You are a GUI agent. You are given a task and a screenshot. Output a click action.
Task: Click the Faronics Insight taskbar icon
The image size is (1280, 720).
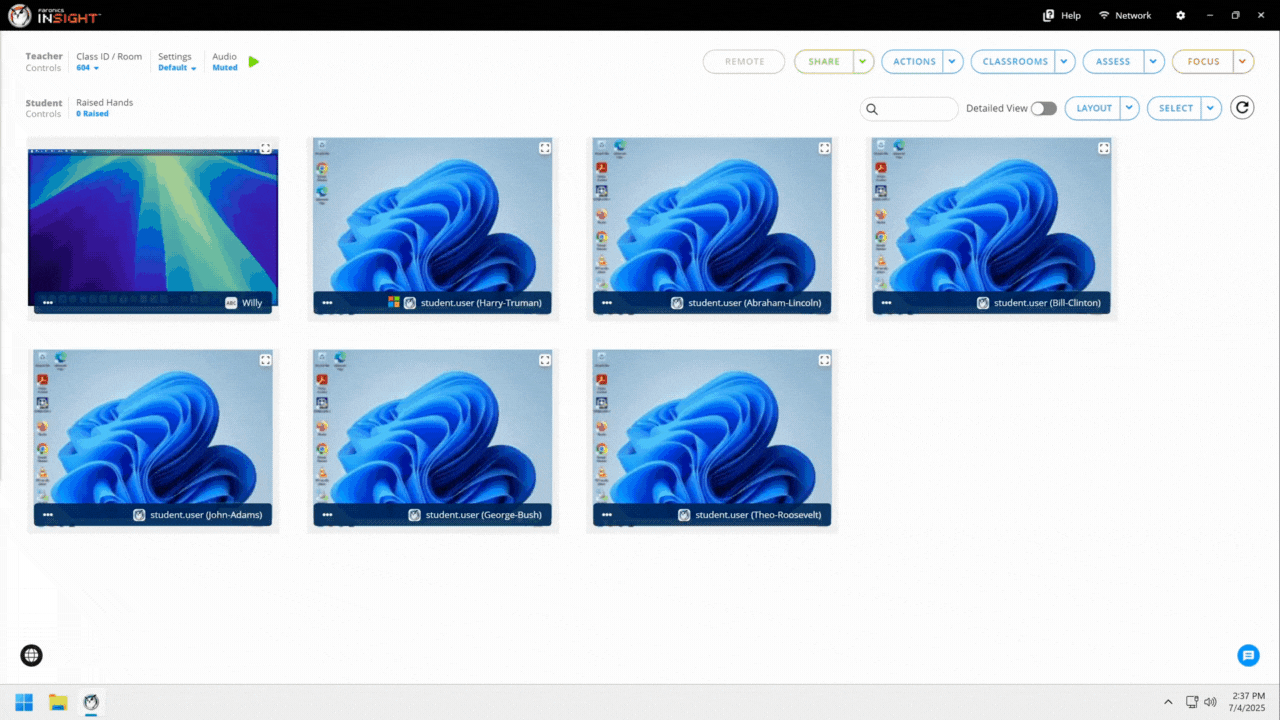(91, 702)
